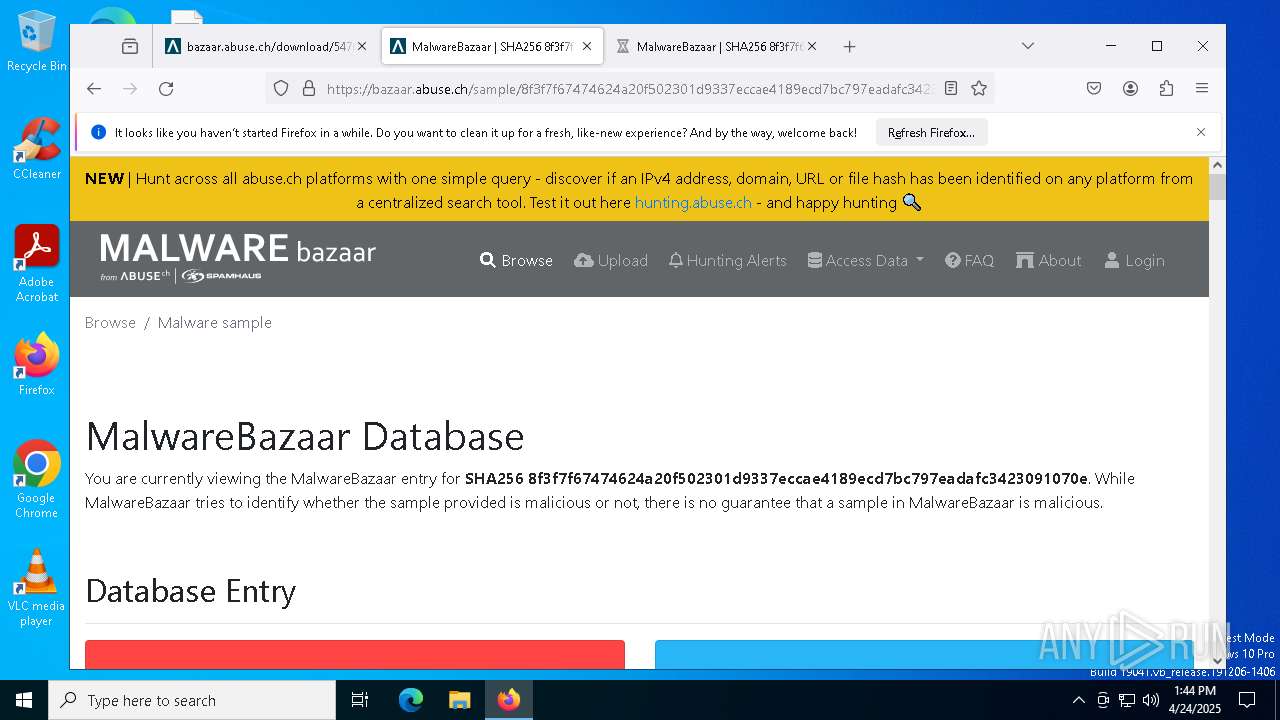Dismiss the Firefox refresh notification
Screen dimensions: 1280x720
(1201, 132)
